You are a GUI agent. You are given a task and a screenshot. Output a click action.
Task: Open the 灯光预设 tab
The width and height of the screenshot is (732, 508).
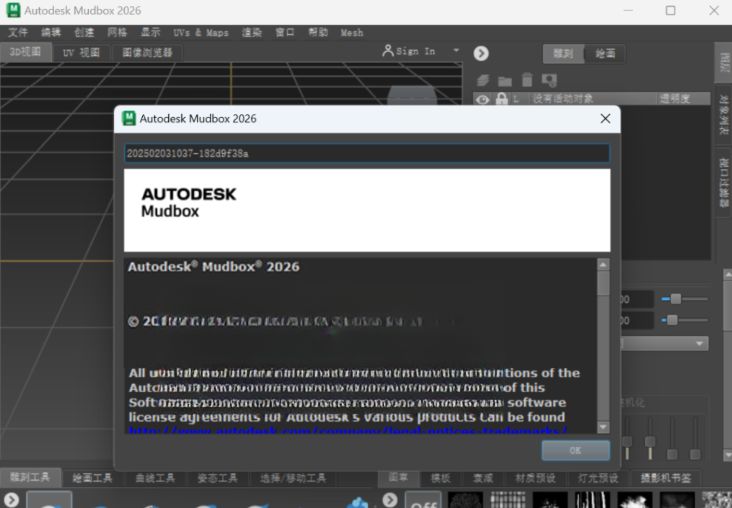point(598,478)
